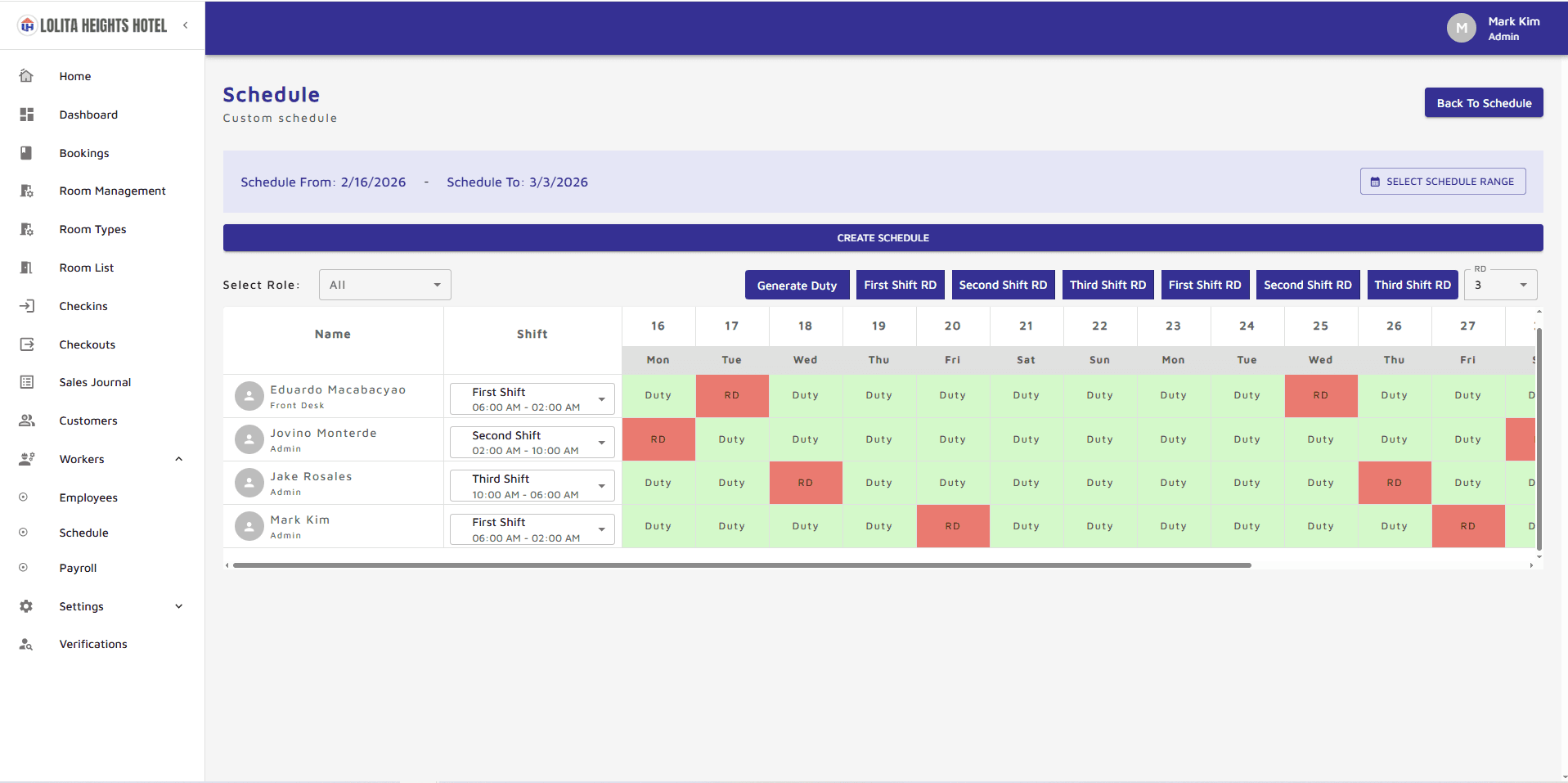Click the Room Management icon

[x=26, y=191]
